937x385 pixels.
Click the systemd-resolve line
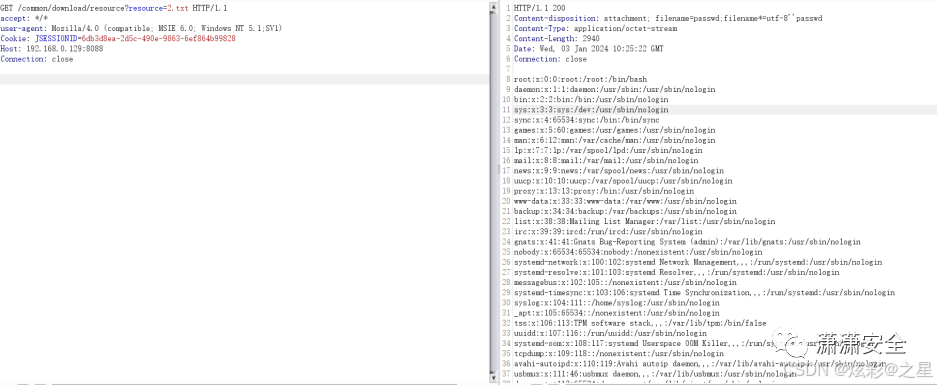(676, 273)
